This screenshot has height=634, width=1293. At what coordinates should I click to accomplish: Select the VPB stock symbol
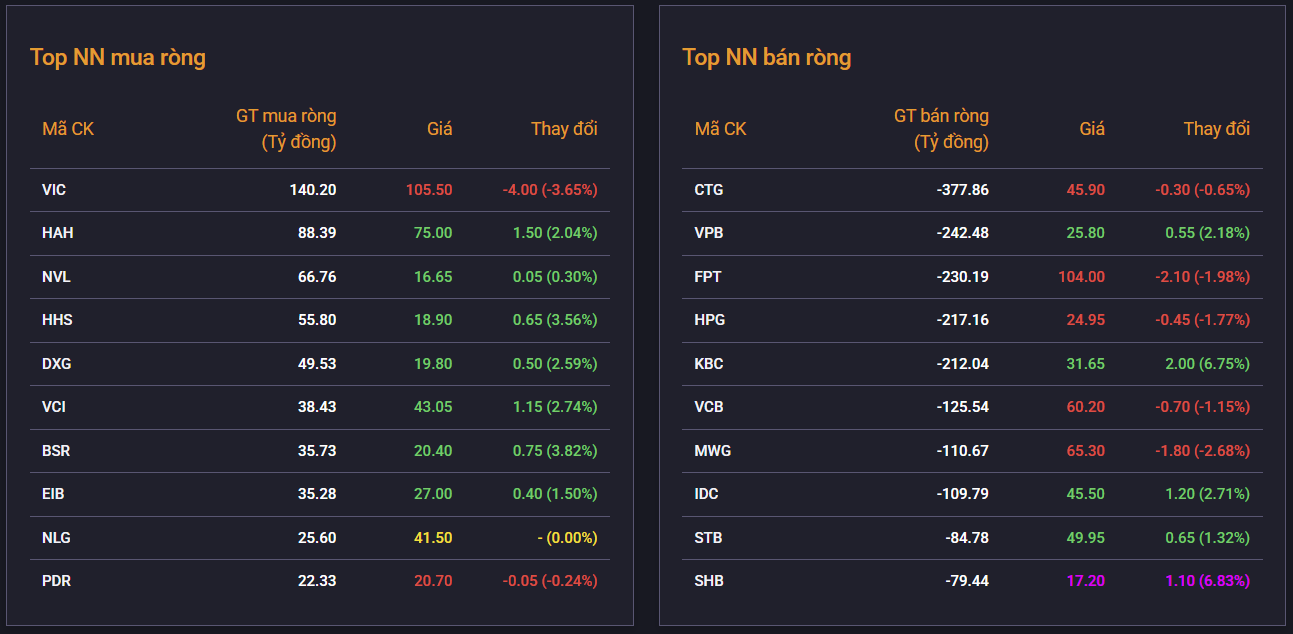click(708, 233)
